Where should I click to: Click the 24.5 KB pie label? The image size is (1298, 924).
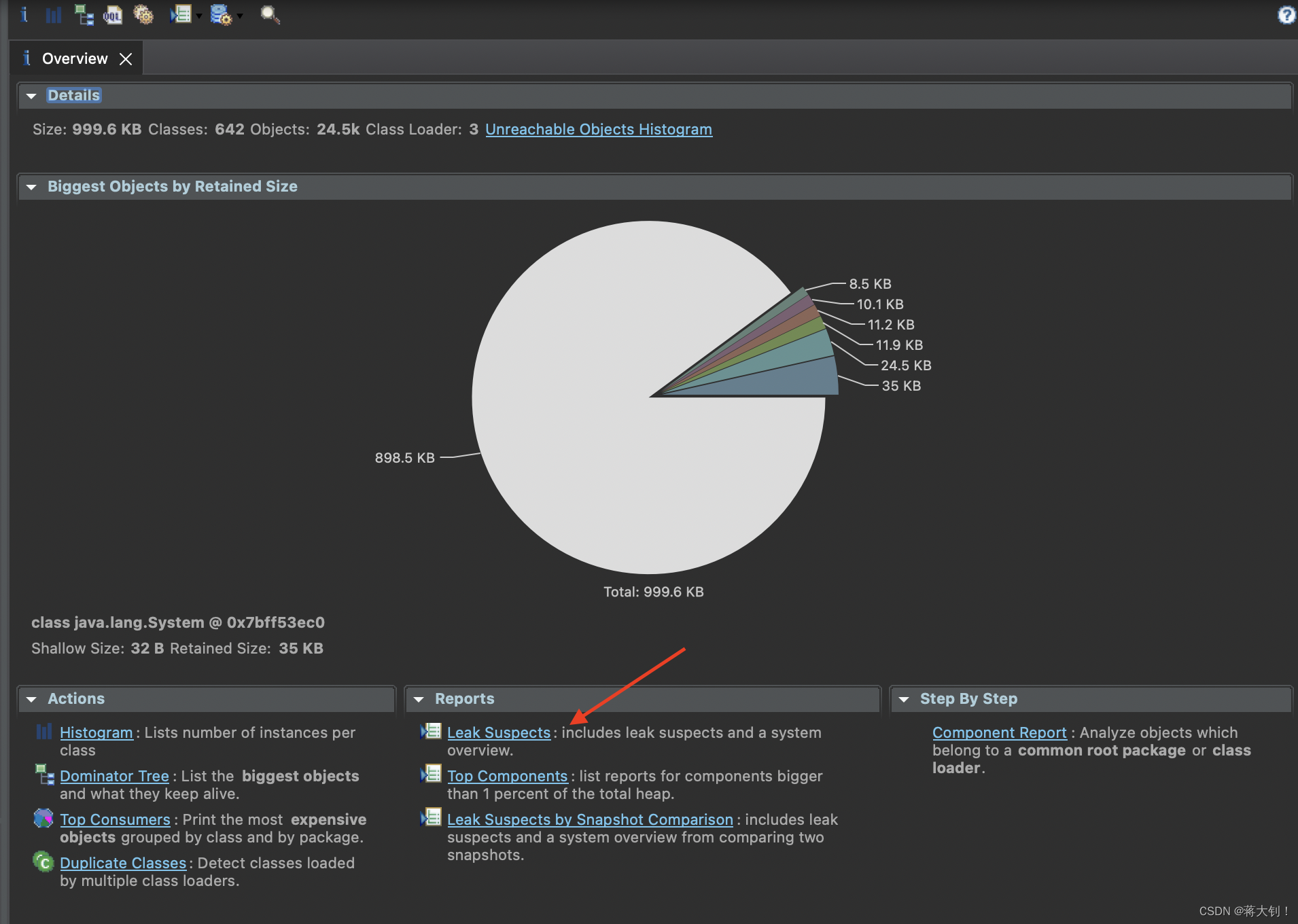pyautogui.click(x=906, y=366)
